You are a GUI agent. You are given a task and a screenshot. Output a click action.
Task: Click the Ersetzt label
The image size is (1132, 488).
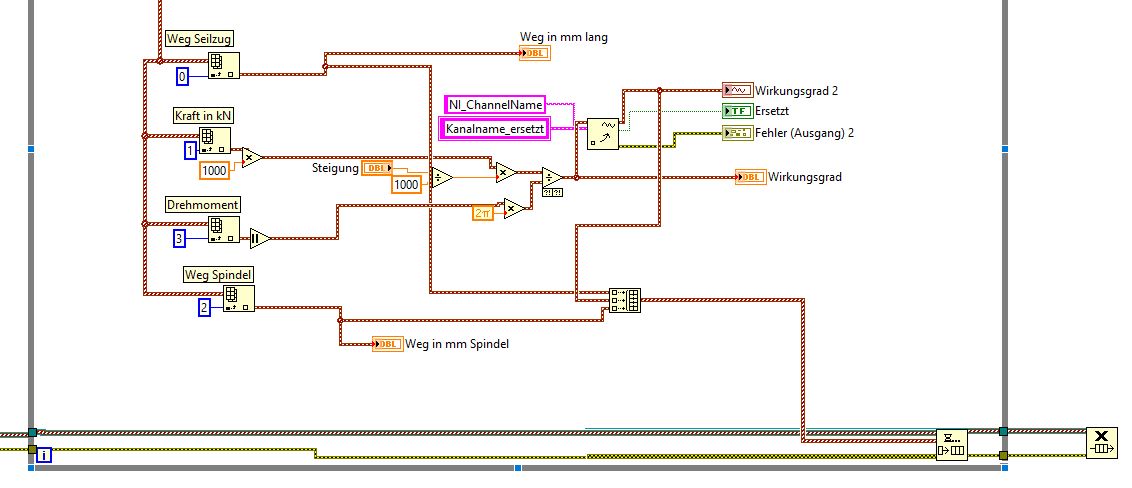[772, 111]
